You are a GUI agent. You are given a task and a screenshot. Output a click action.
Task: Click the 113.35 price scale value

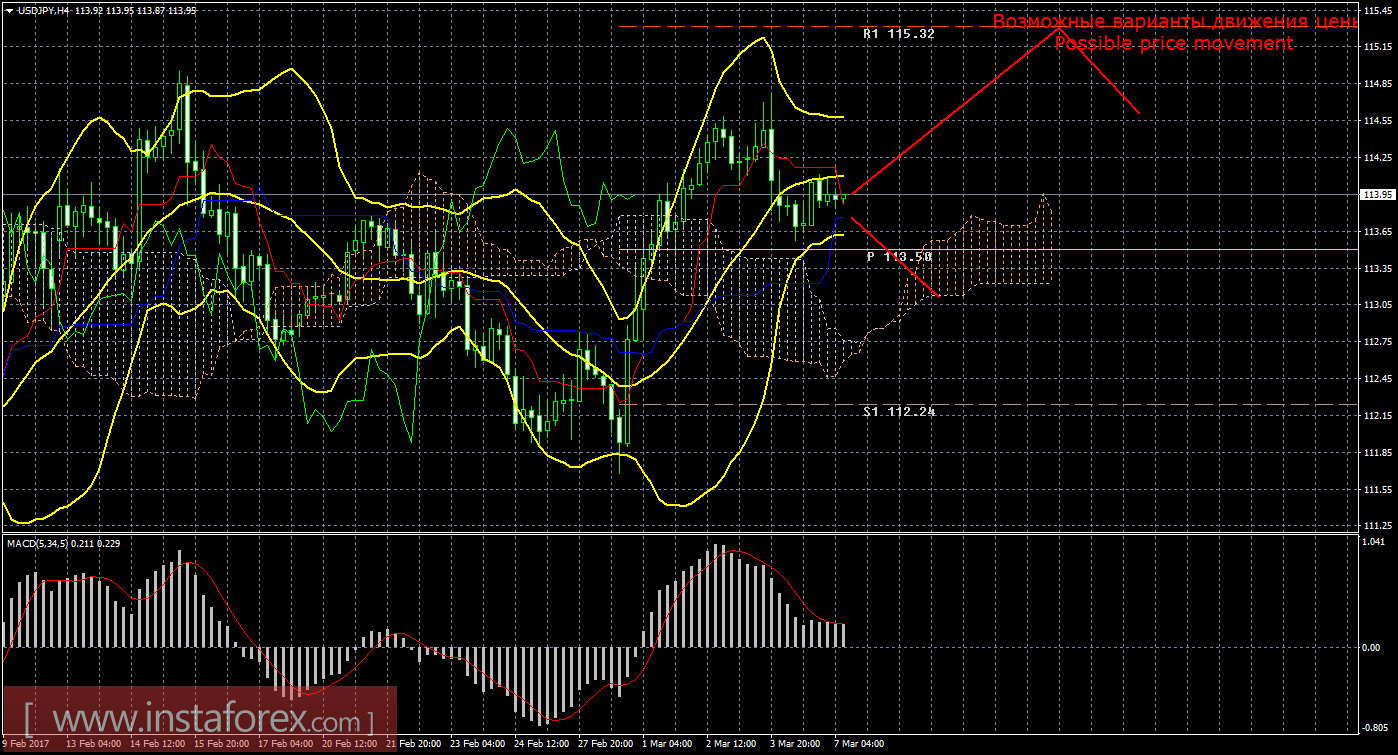pos(1379,269)
